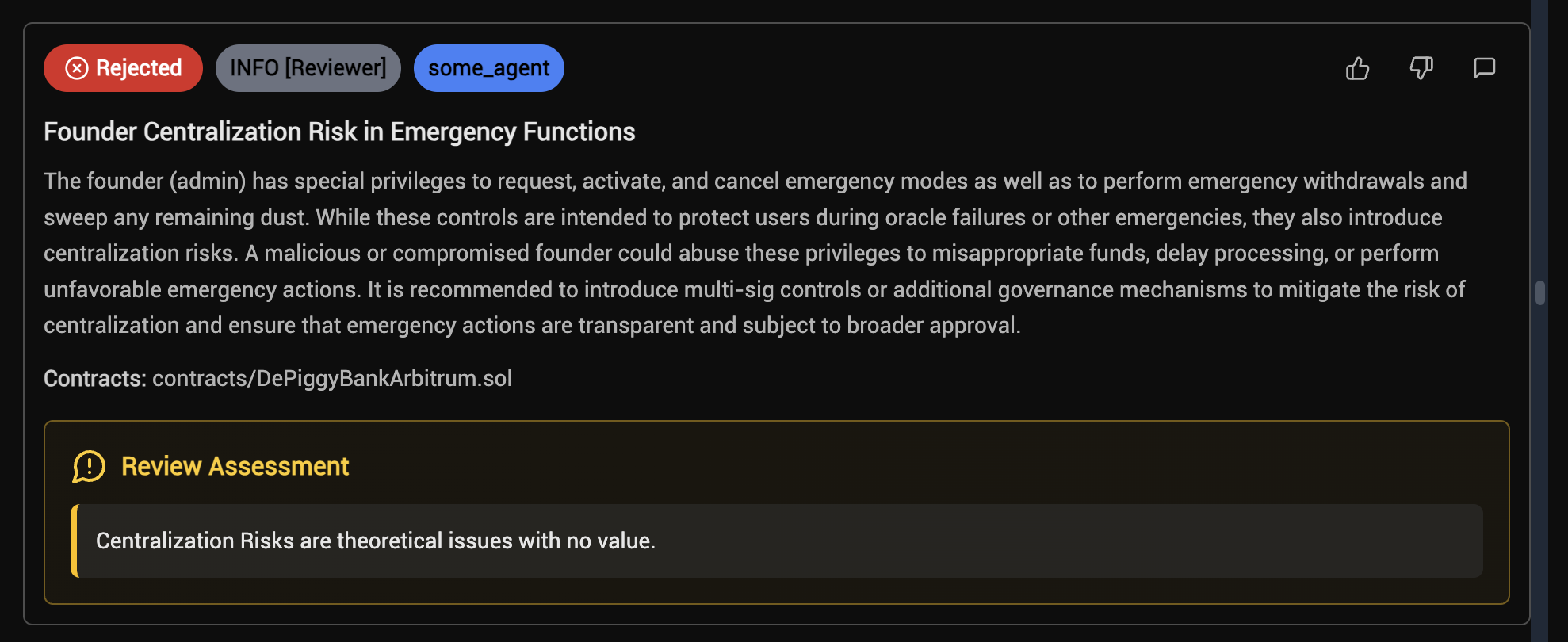Open the comment bubble icon
1568x642 pixels.
1484,68
